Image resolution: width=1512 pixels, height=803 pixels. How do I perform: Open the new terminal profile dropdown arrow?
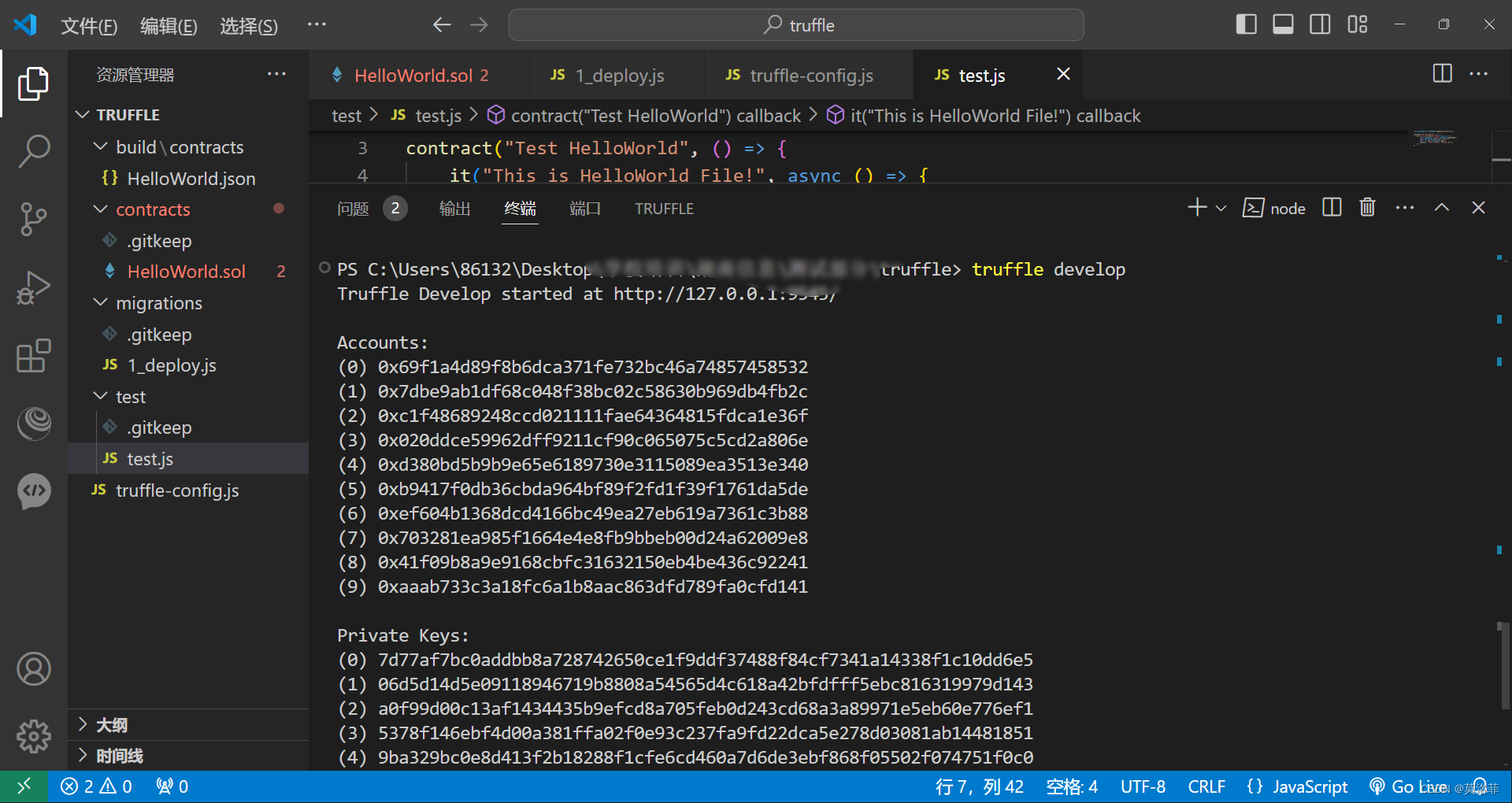point(1221,209)
